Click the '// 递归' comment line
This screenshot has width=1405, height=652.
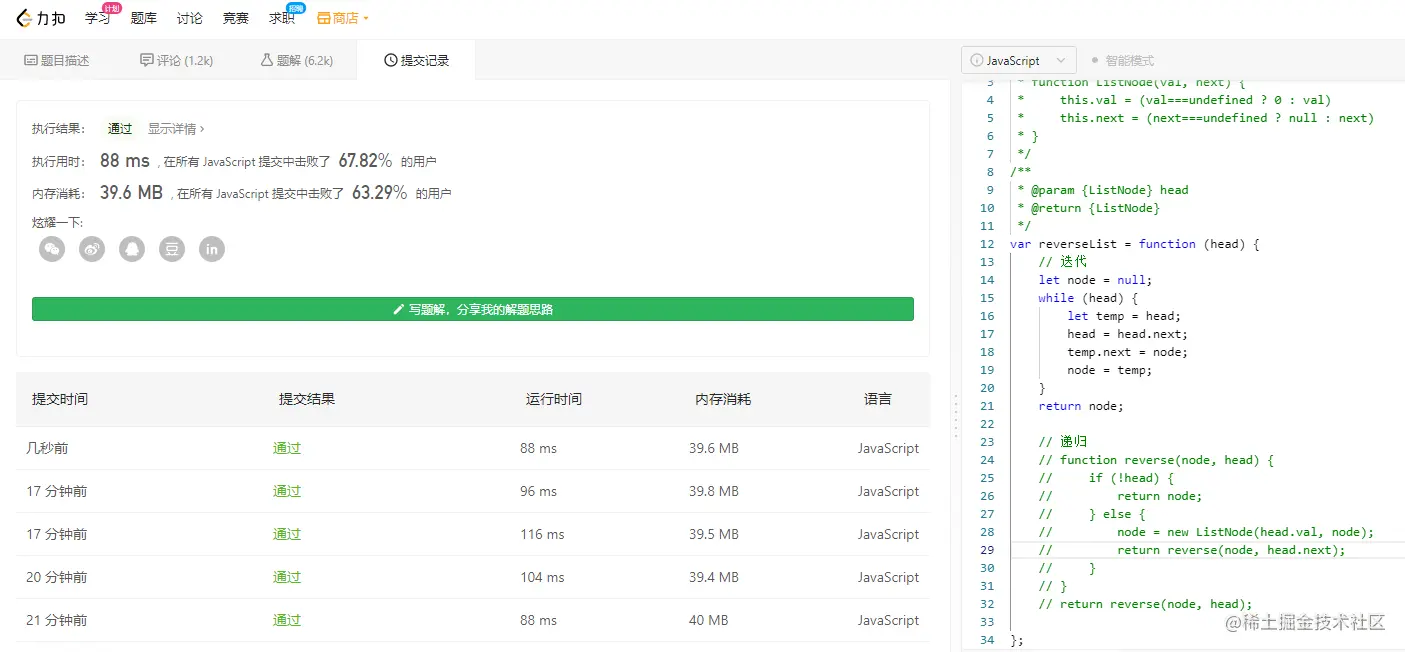pyautogui.click(x=1063, y=442)
